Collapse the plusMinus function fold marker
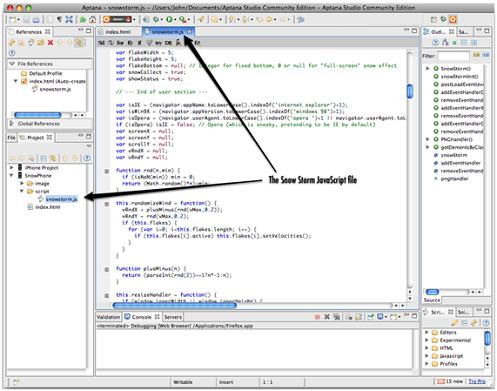Screen dimensions: 497x391 click(x=107, y=269)
